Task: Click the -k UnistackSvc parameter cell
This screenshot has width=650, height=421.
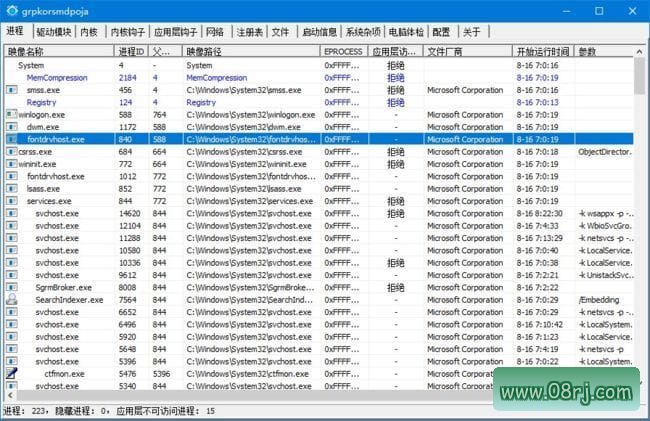Action: coord(606,275)
